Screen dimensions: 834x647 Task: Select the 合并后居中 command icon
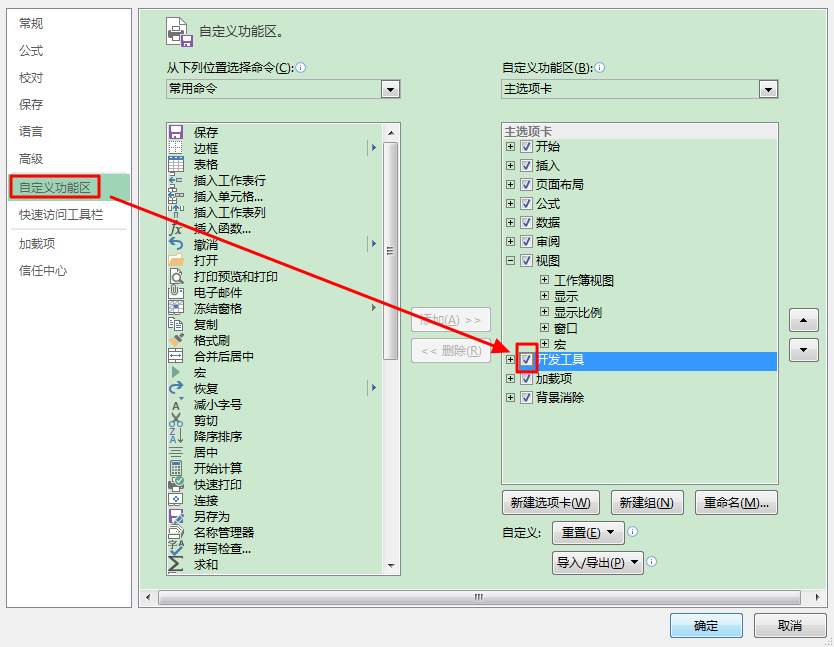pos(176,356)
